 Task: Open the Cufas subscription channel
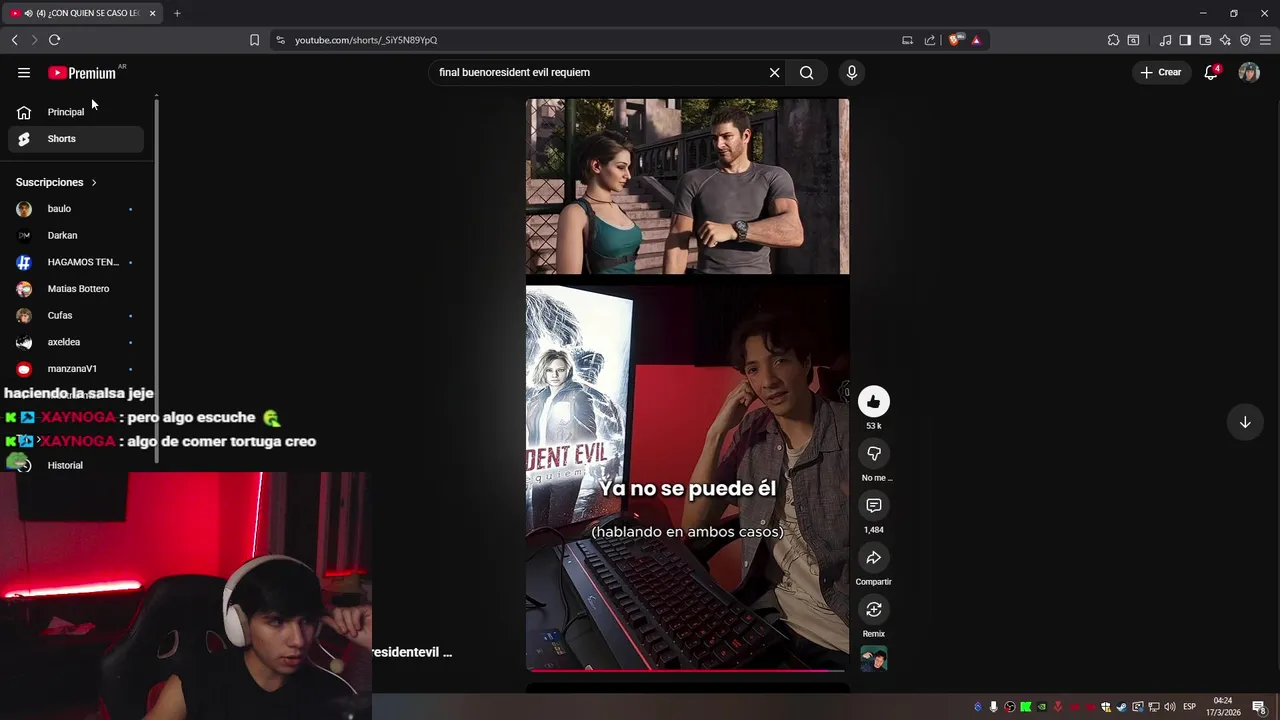click(x=76, y=315)
